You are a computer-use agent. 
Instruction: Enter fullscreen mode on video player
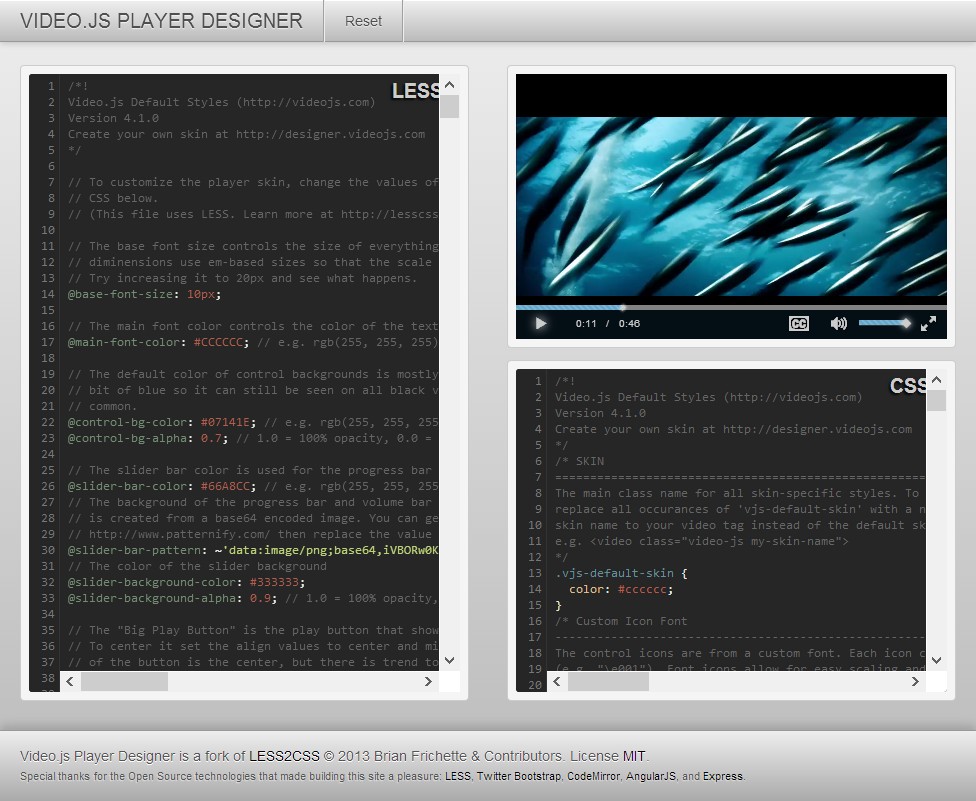928,324
